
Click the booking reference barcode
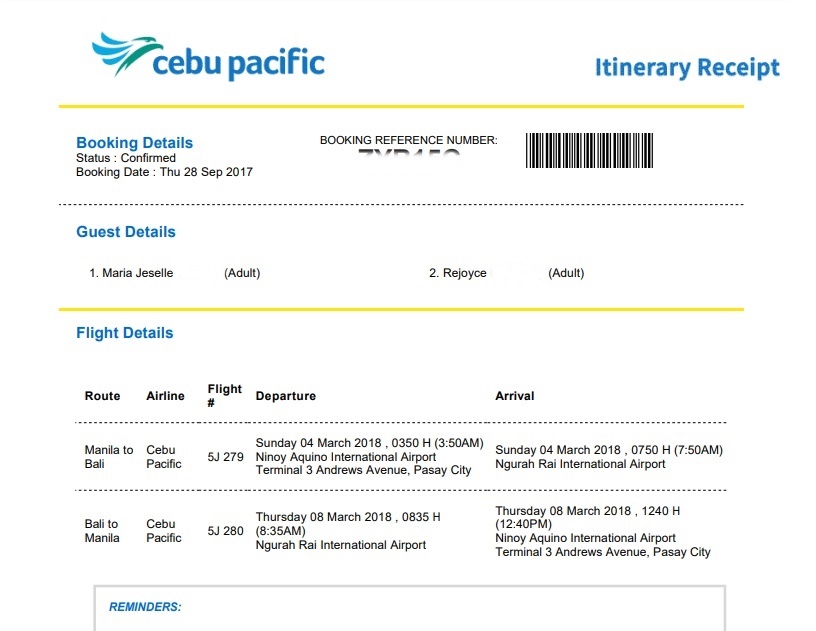[589, 150]
